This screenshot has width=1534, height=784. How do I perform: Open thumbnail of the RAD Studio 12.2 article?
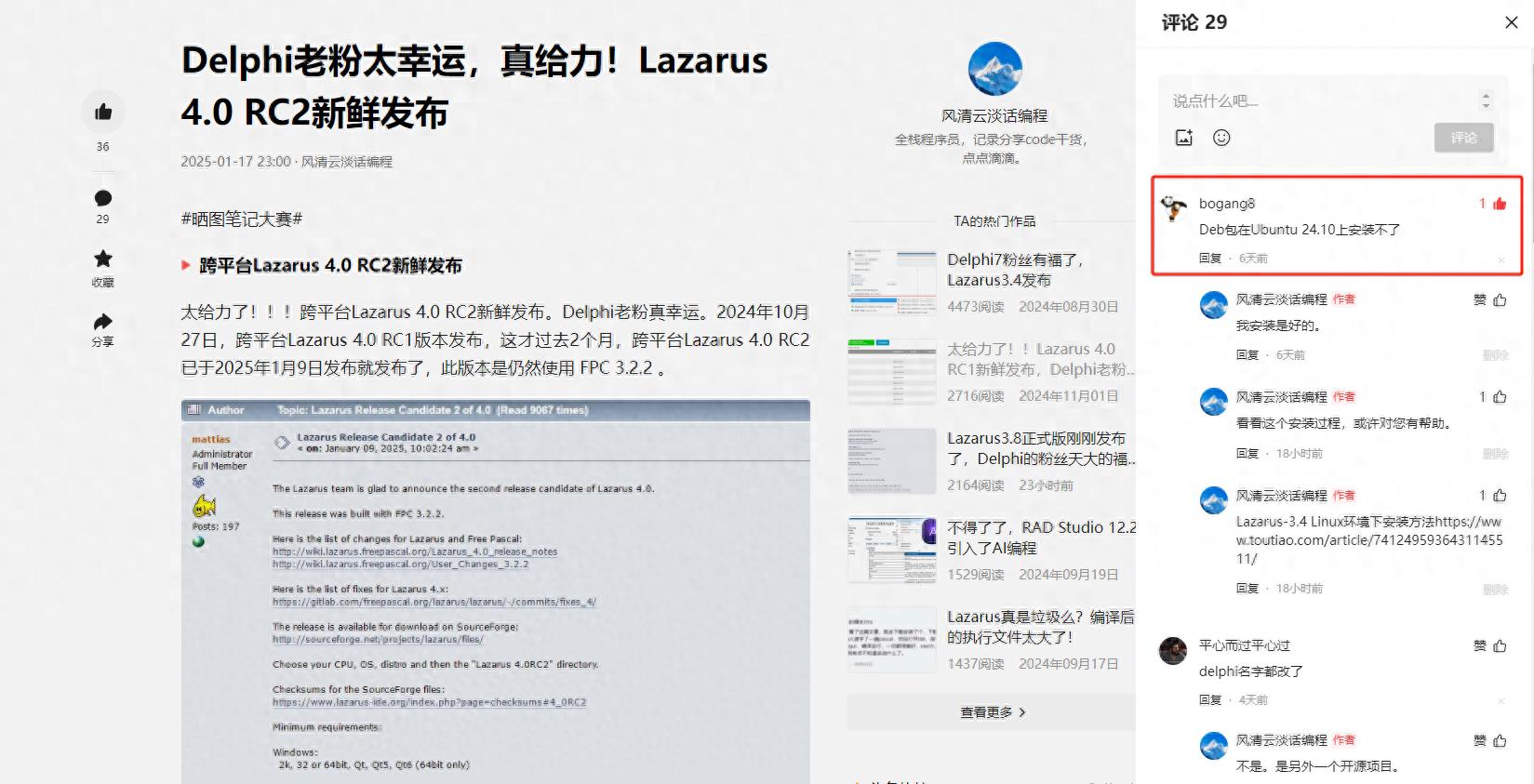pyautogui.click(x=891, y=550)
